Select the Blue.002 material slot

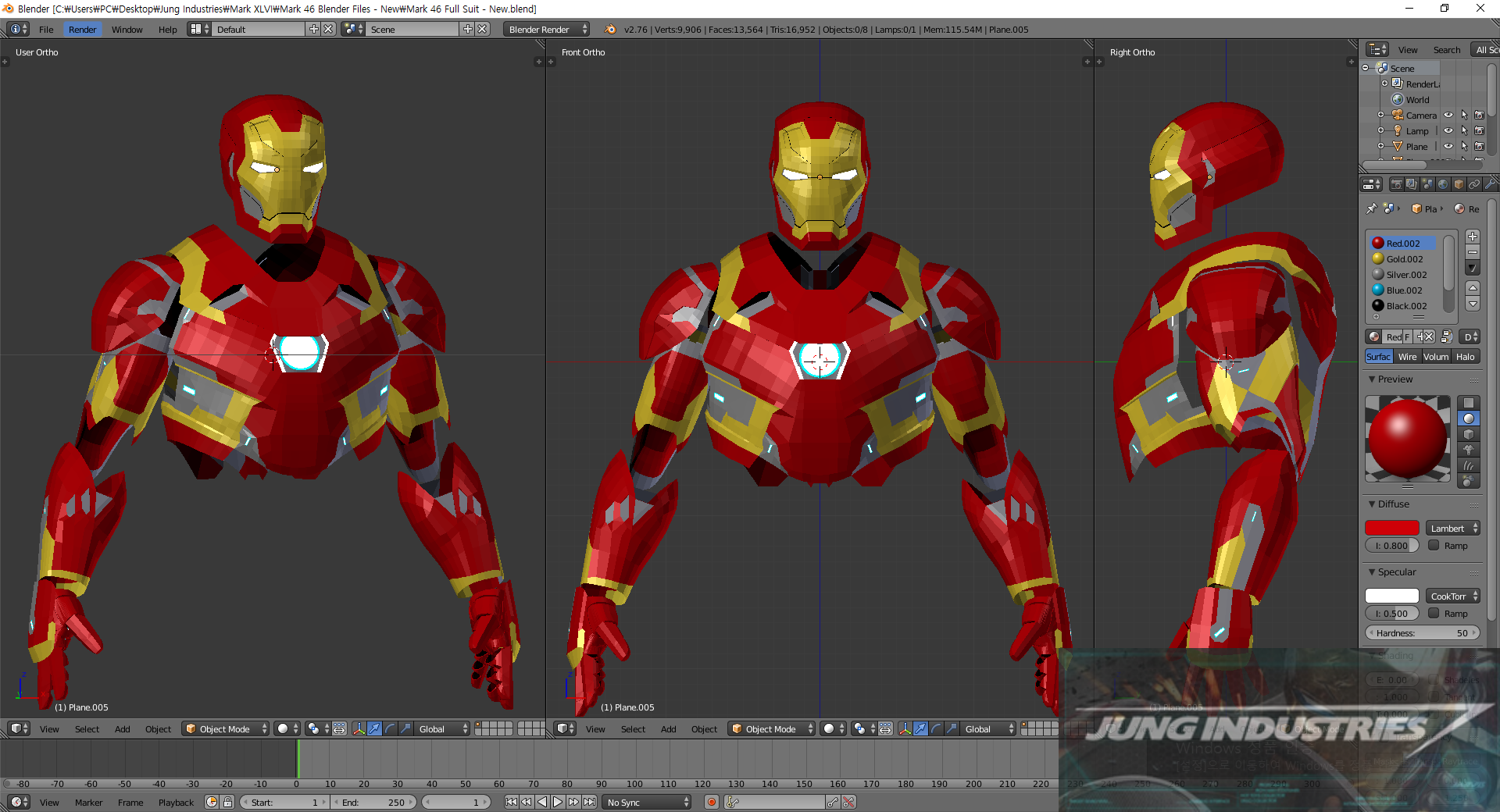(1402, 290)
